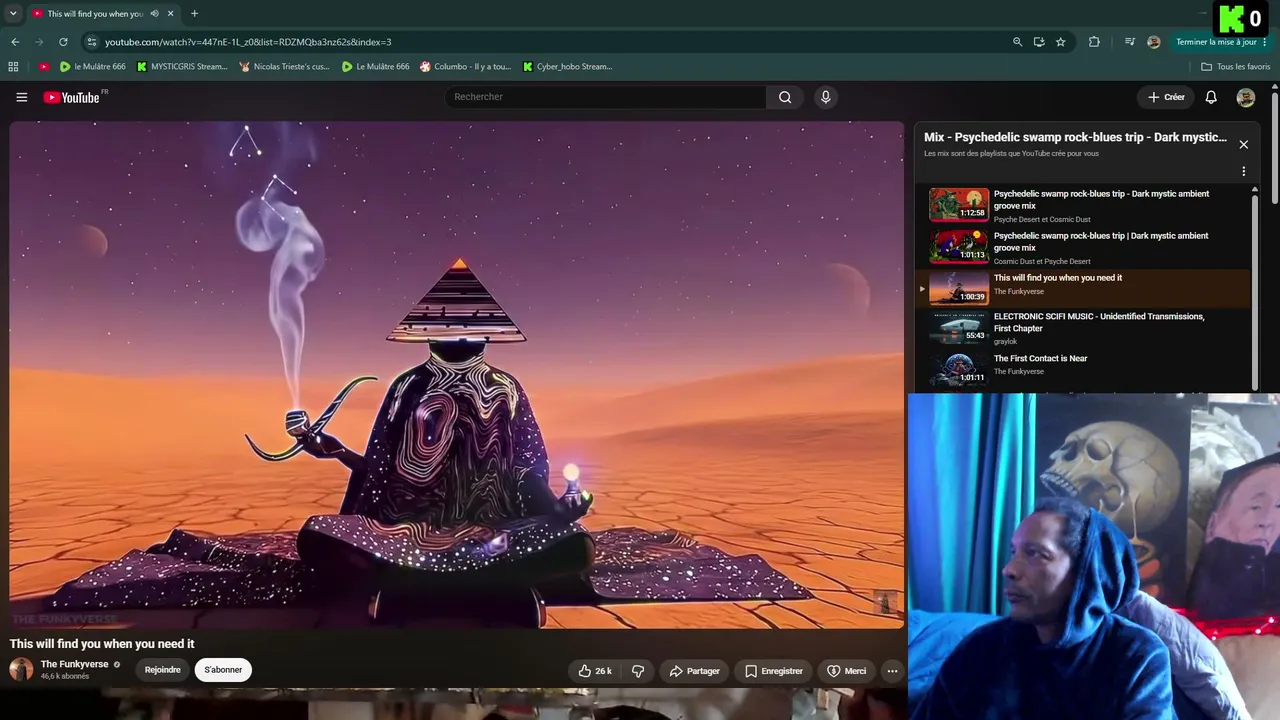Click video title 'This will find you when you need it'
Image resolution: width=1280 pixels, height=720 pixels.
102,644
